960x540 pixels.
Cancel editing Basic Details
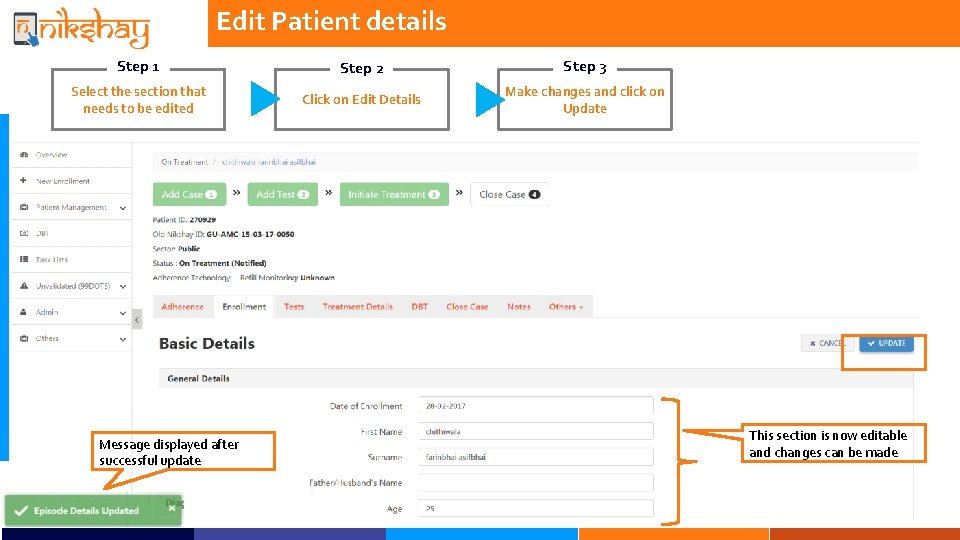click(826, 343)
